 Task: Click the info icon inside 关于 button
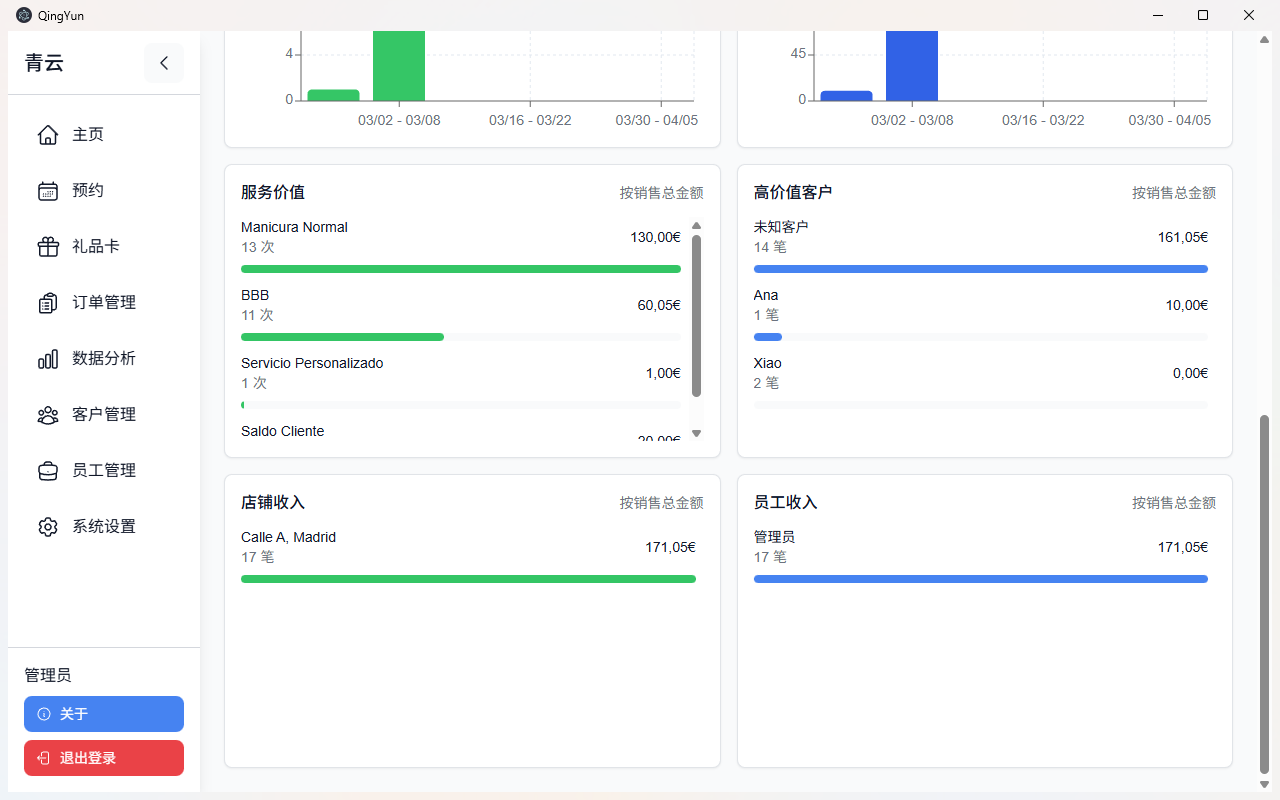pos(44,714)
